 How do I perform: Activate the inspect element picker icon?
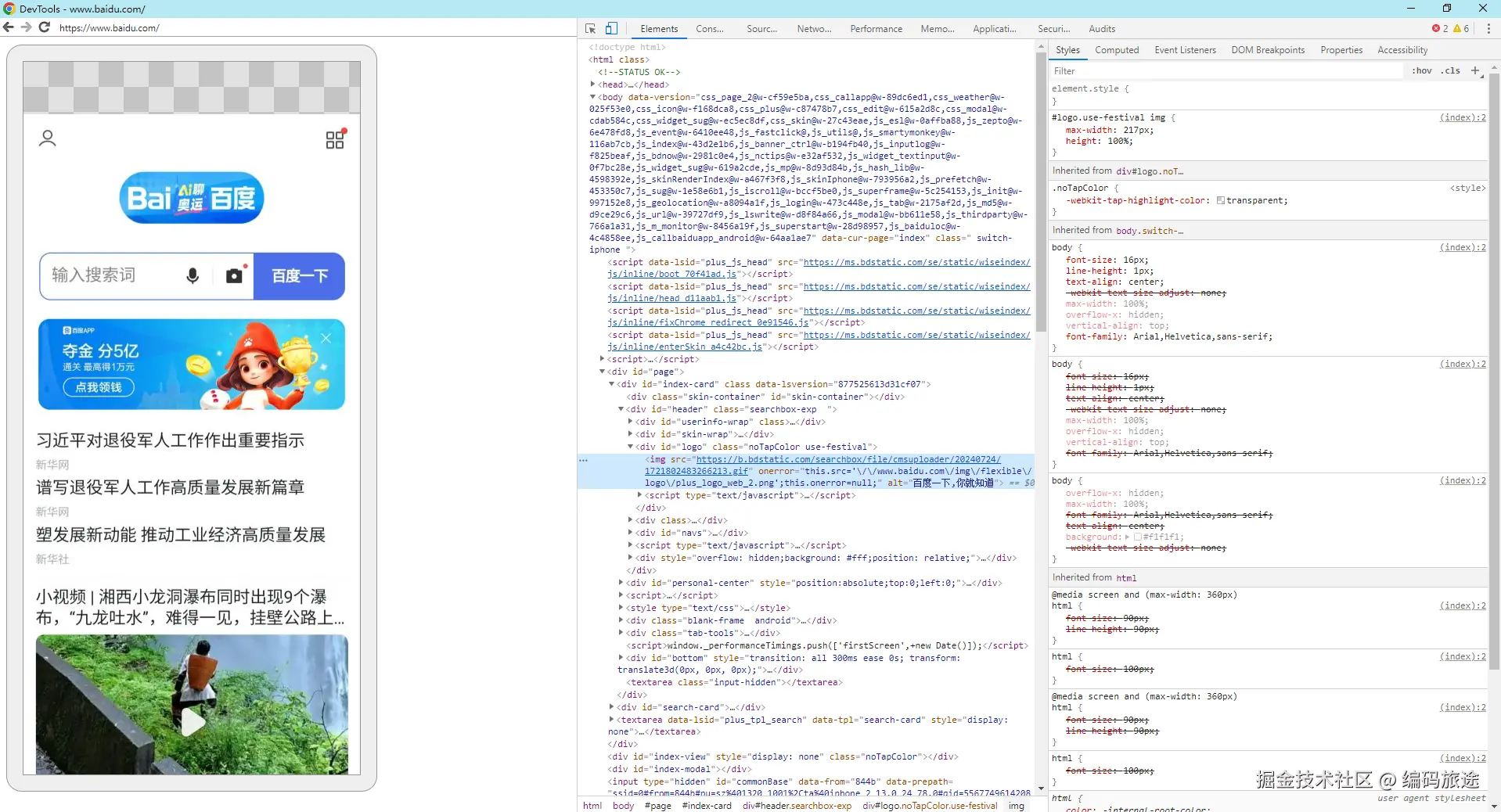tap(591, 29)
